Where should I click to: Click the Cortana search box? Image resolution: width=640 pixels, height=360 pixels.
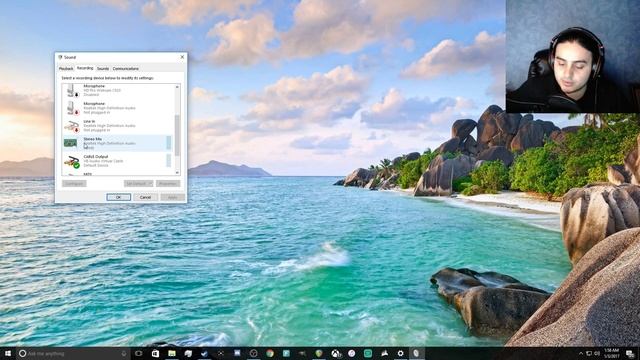(x=73, y=353)
